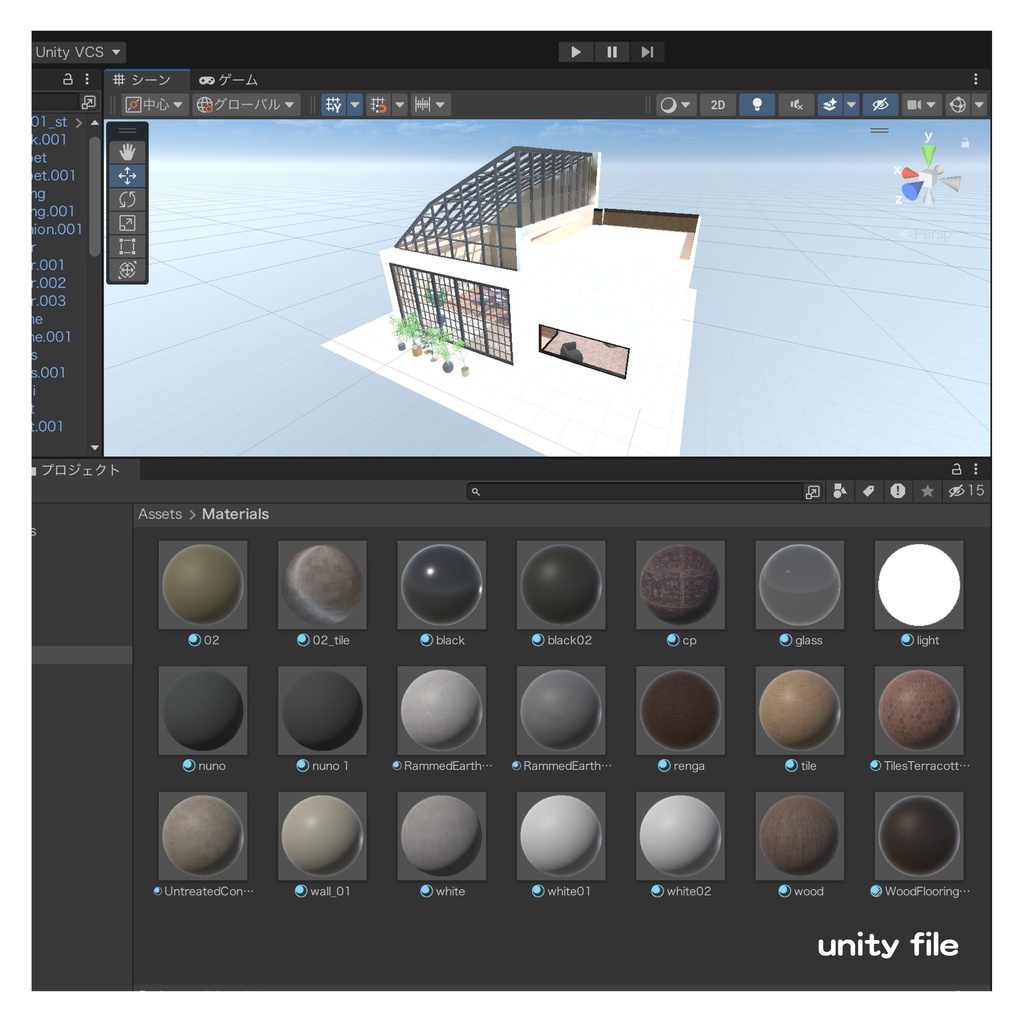Click the red X axis cone
1024x1024 pixels.
pyautogui.click(x=909, y=174)
